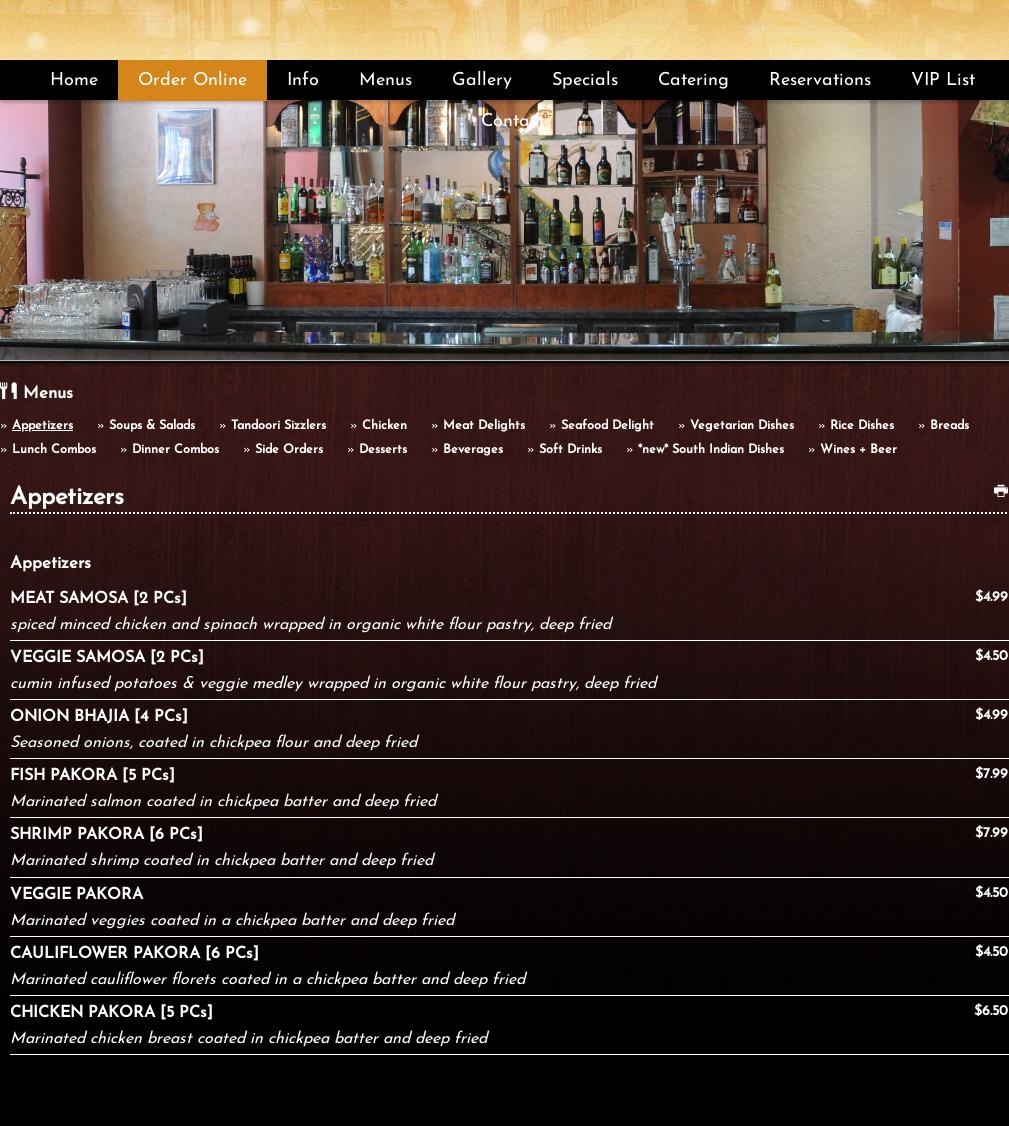The image size is (1009, 1126).
Task: Open the Wines + Beer category
Action: click(x=858, y=450)
